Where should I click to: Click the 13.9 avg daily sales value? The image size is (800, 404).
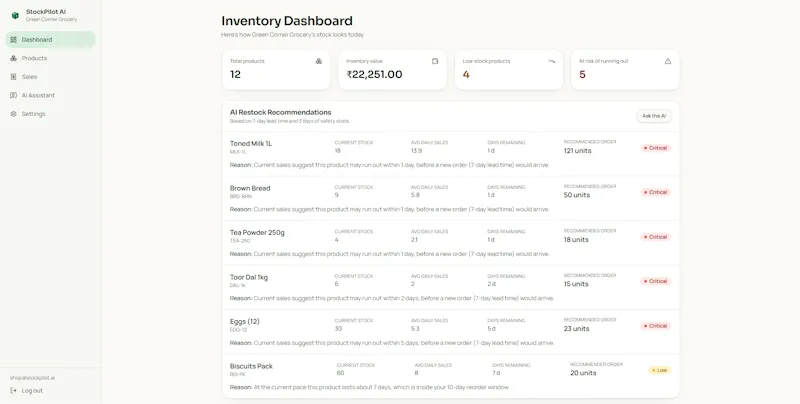416,151
